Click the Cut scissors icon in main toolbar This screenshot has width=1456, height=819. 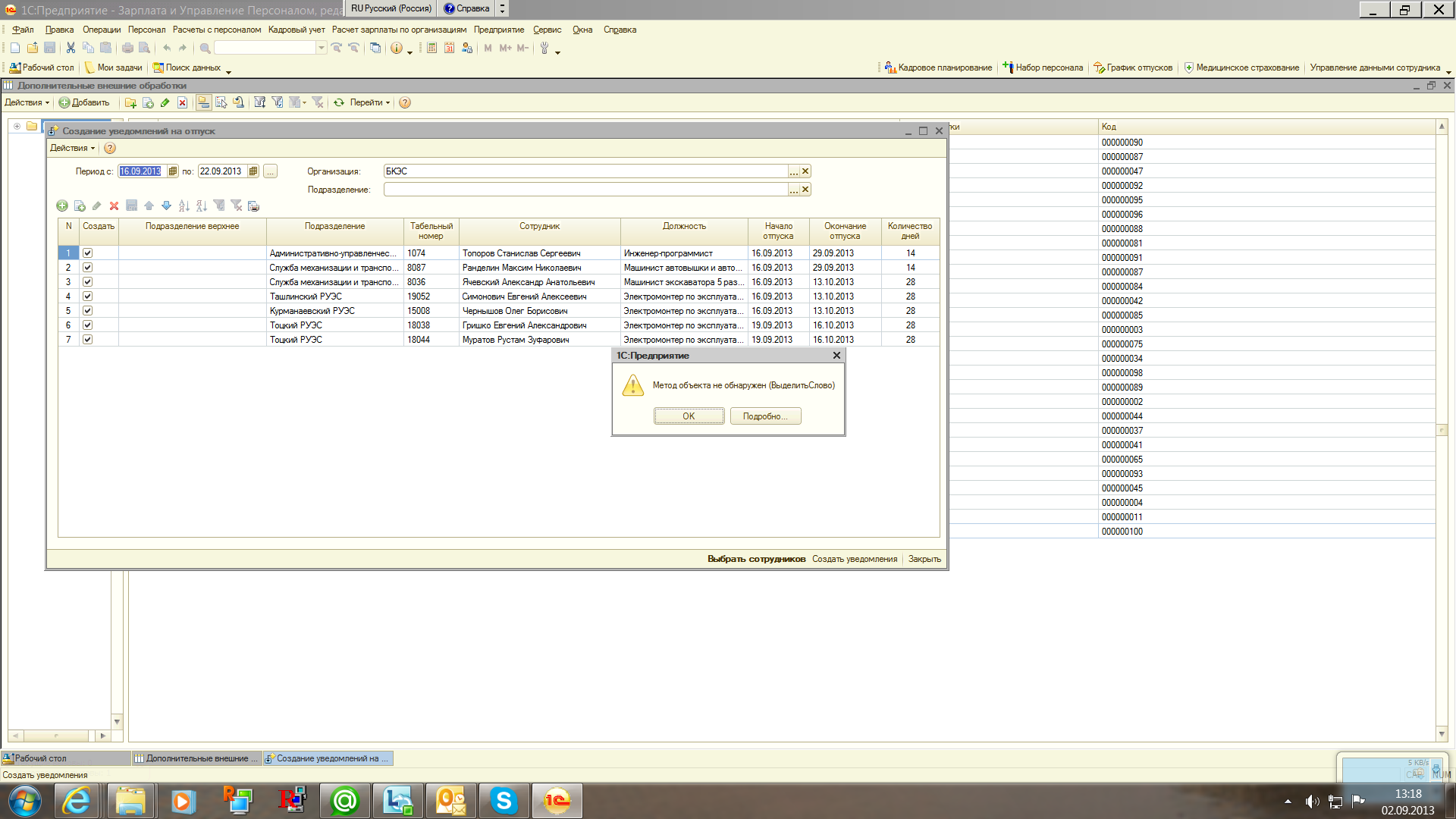[x=71, y=48]
